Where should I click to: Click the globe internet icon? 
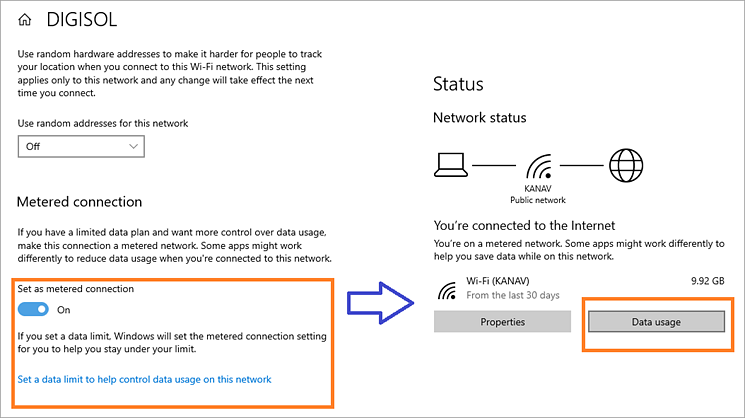(x=626, y=162)
